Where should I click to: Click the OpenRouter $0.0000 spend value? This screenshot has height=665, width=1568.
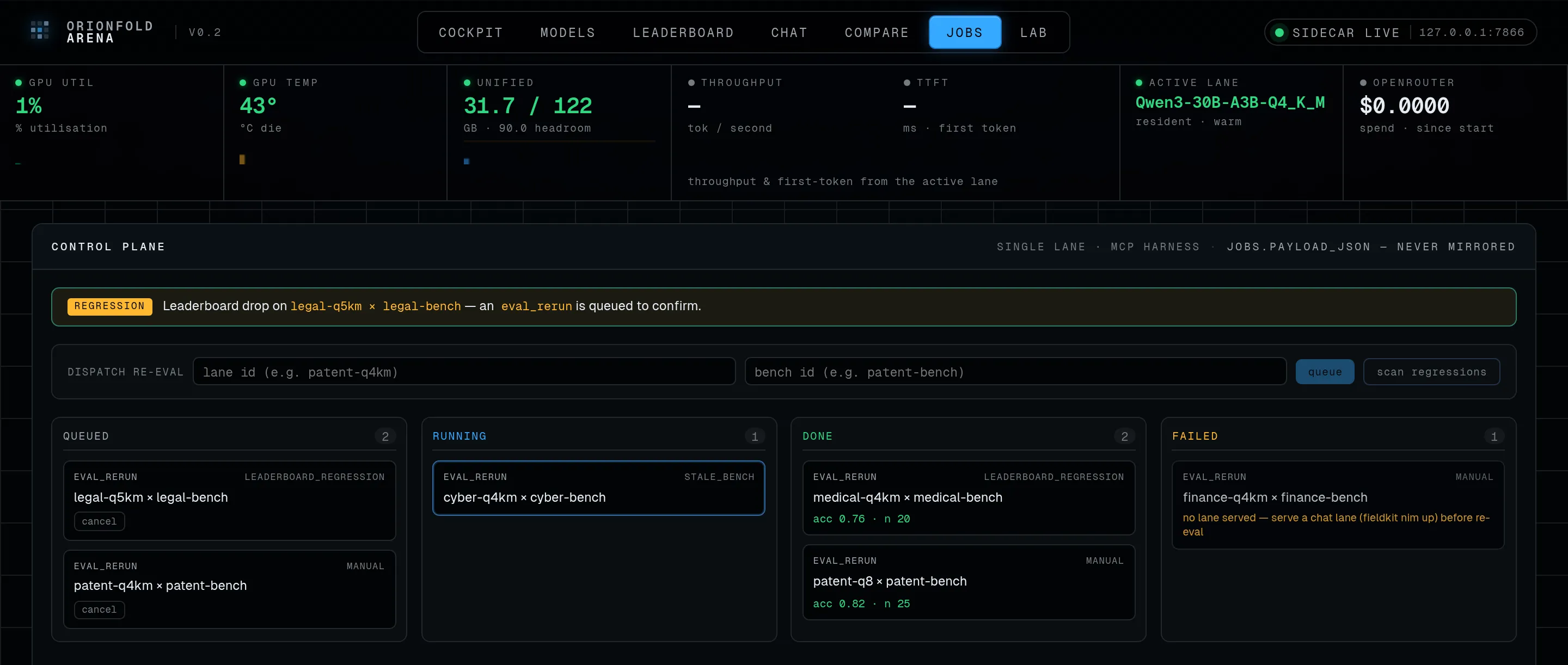click(x=1404, y=106)
